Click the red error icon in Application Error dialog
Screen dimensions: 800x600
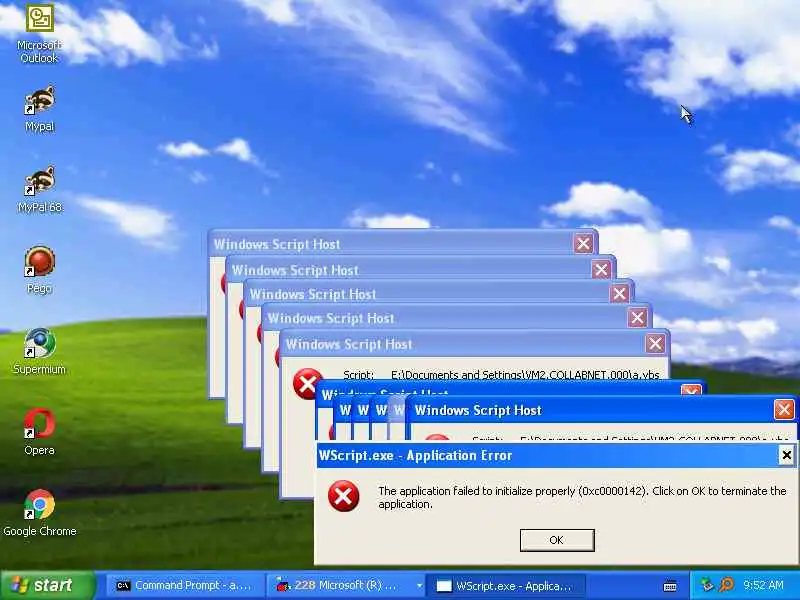pos(343,496)
